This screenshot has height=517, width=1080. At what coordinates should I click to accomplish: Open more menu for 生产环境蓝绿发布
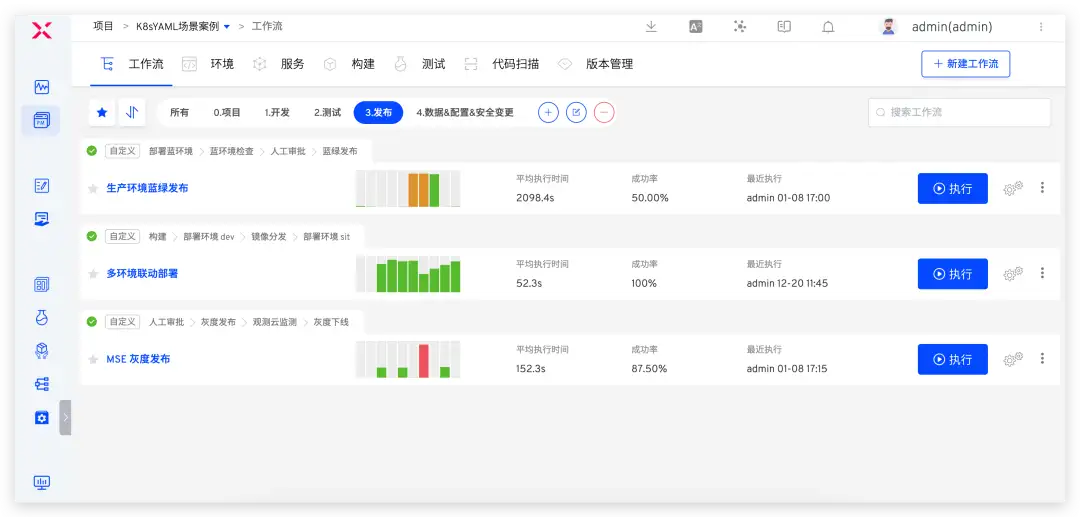tap(1042, 187)
